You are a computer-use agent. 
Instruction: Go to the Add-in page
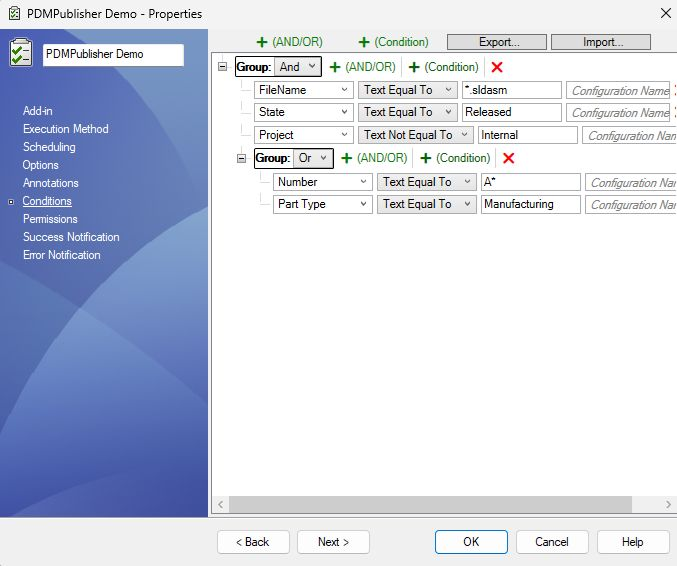click(38, 111)
